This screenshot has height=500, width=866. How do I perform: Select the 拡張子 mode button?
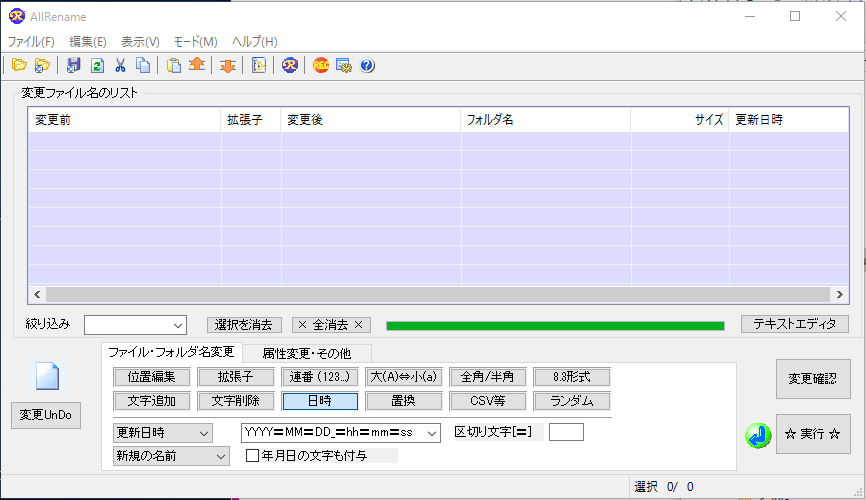tap(235, 377)
